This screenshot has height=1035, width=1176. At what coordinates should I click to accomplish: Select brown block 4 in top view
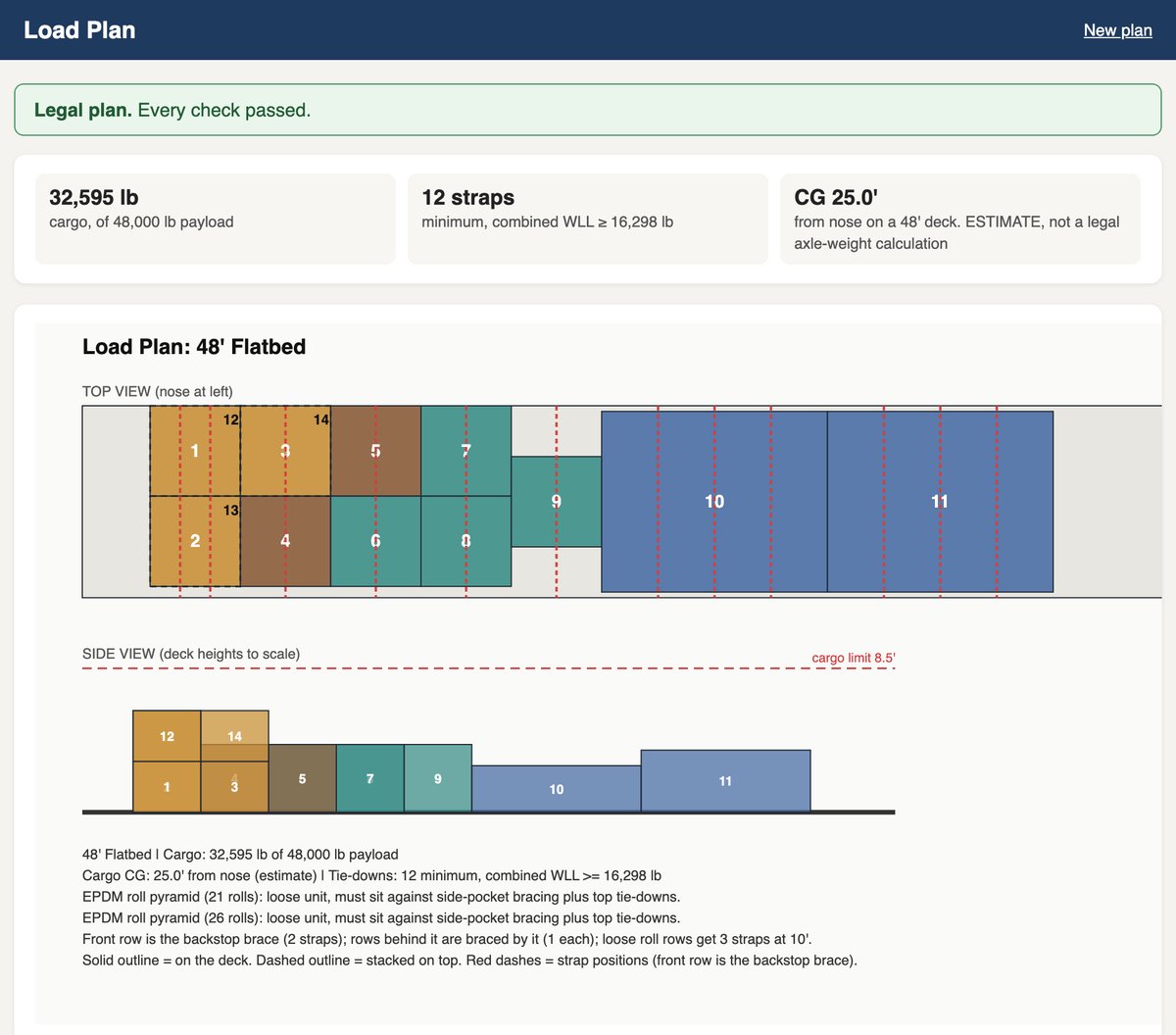coord(285,541)
